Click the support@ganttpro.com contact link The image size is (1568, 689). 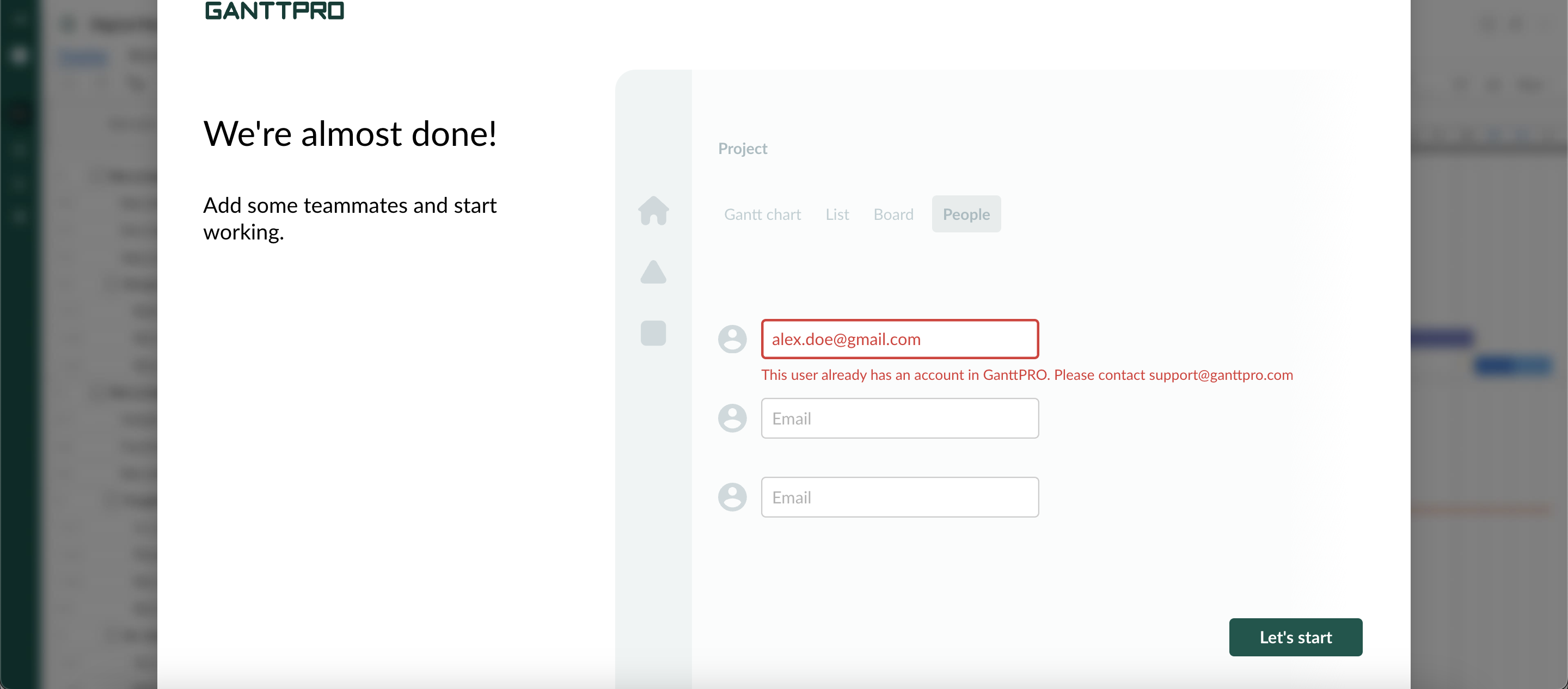(1220, 375)
